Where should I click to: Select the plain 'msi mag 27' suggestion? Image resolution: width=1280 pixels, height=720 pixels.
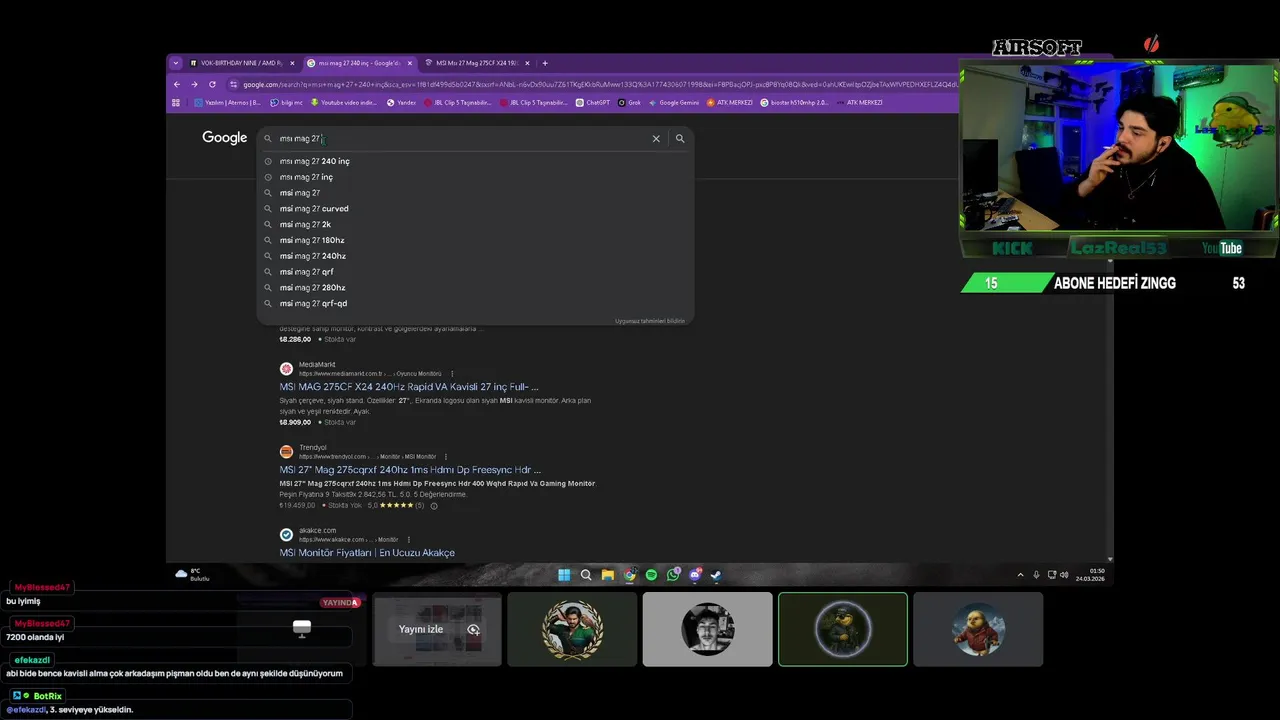(475, 193)
